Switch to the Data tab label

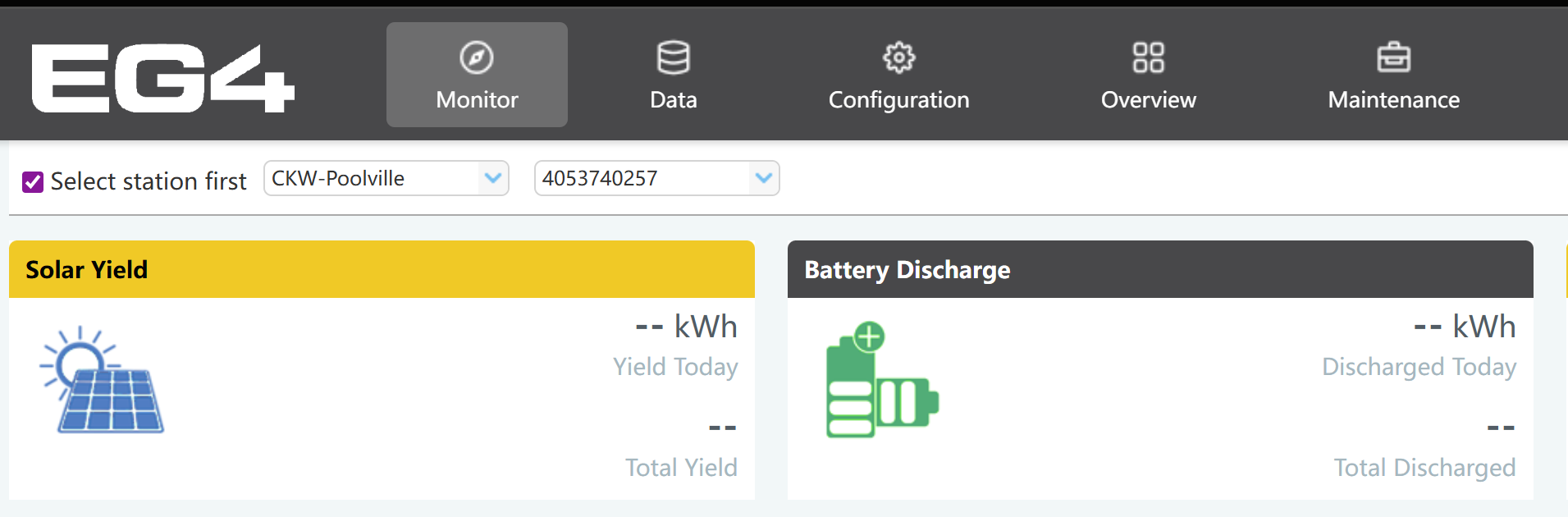(x=673, y=100)
